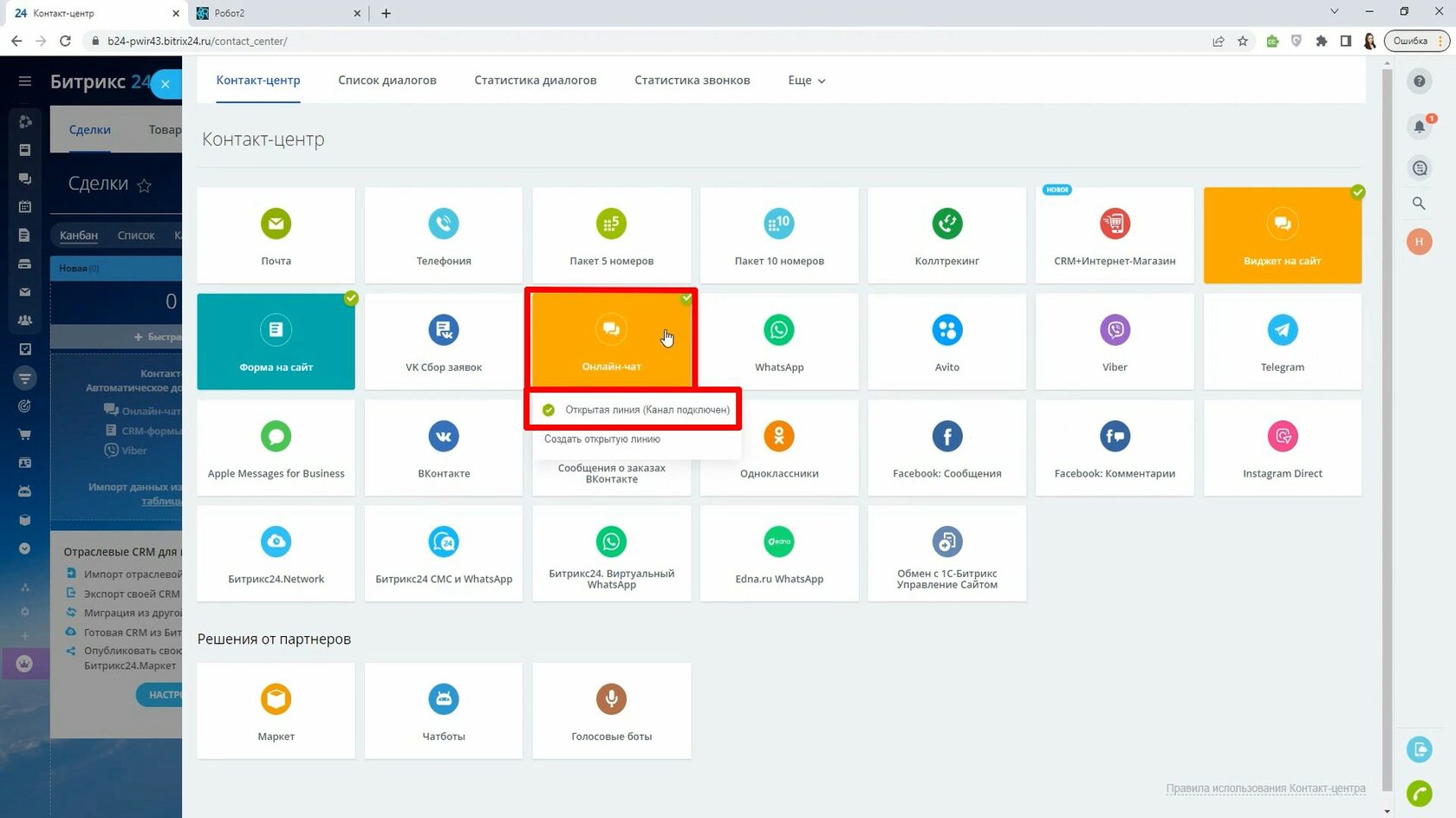Open CRM+Интернет-Магазин tile
This screenshot has width=1456, height=818.
(x=1115, y=235)
